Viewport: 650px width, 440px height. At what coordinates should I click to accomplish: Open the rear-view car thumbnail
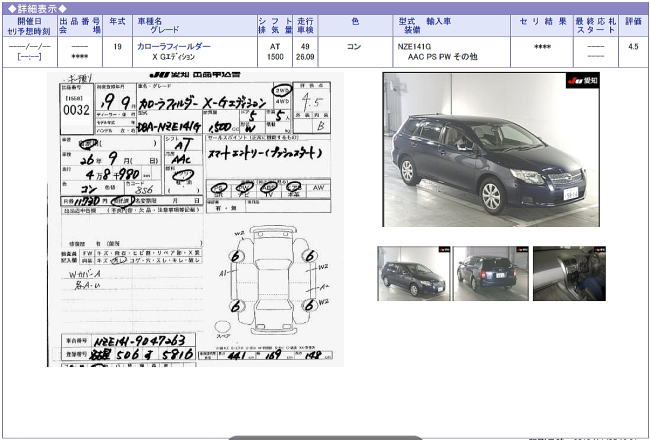click(491, 273)
